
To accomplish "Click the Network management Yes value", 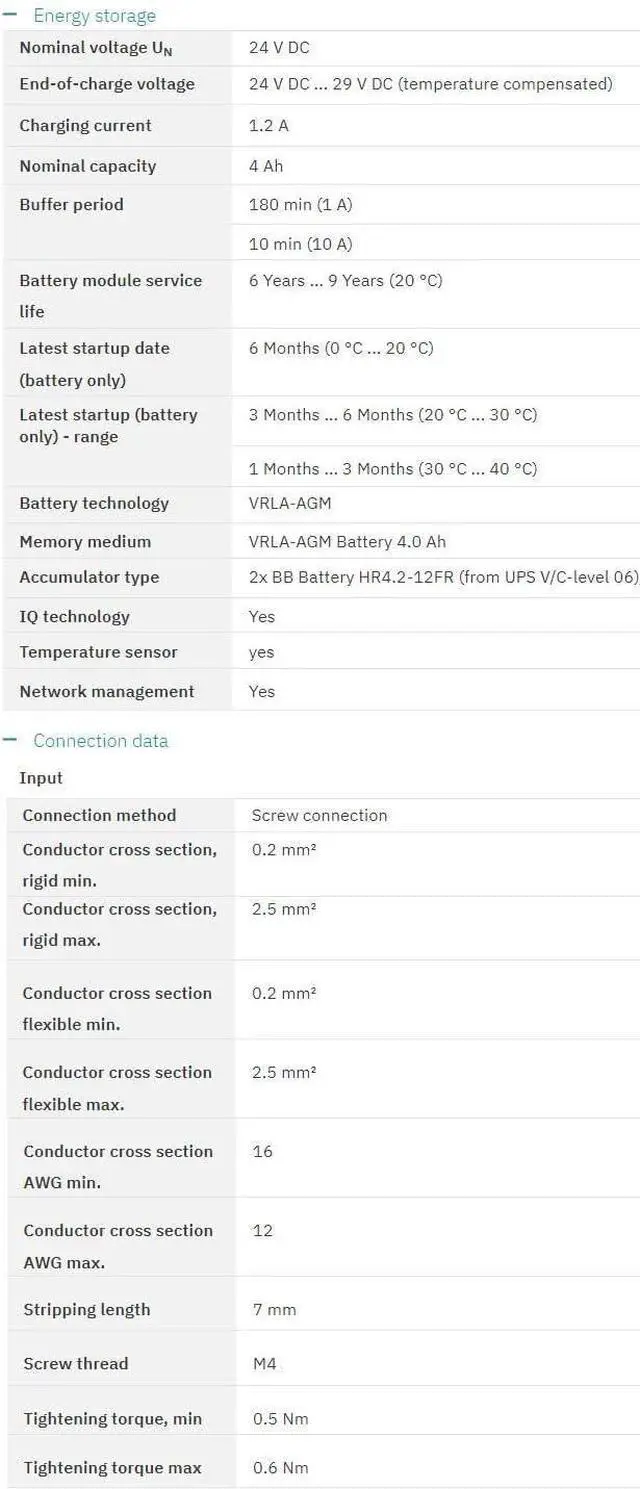I will click(262, 691).
